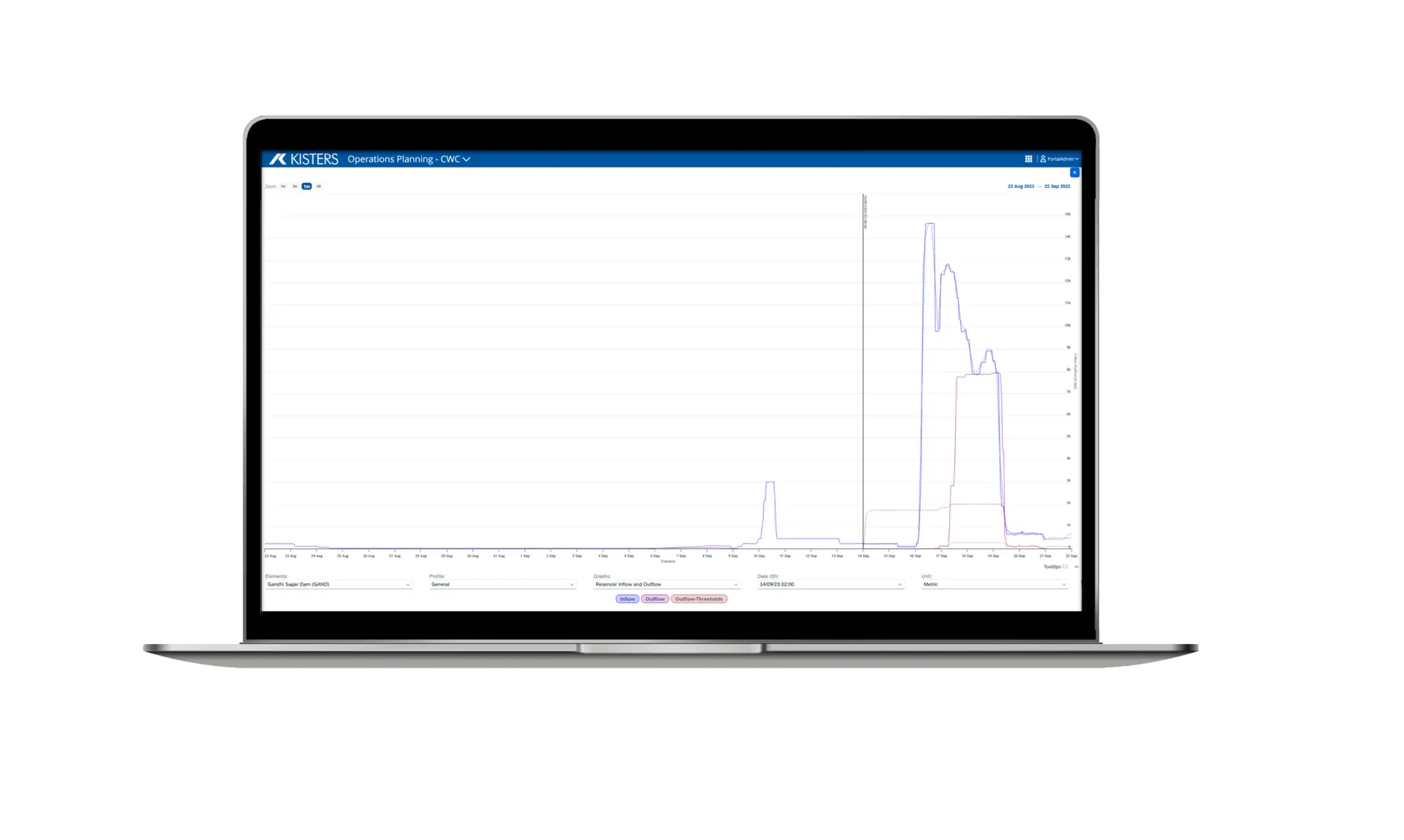Close the chart panel with X

coord(1074,173)
